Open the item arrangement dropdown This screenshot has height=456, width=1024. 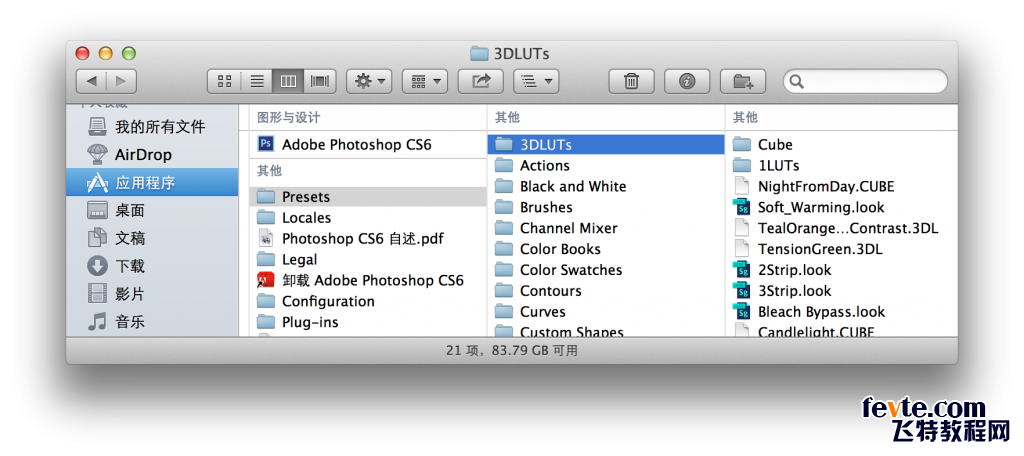pos(425,81)
